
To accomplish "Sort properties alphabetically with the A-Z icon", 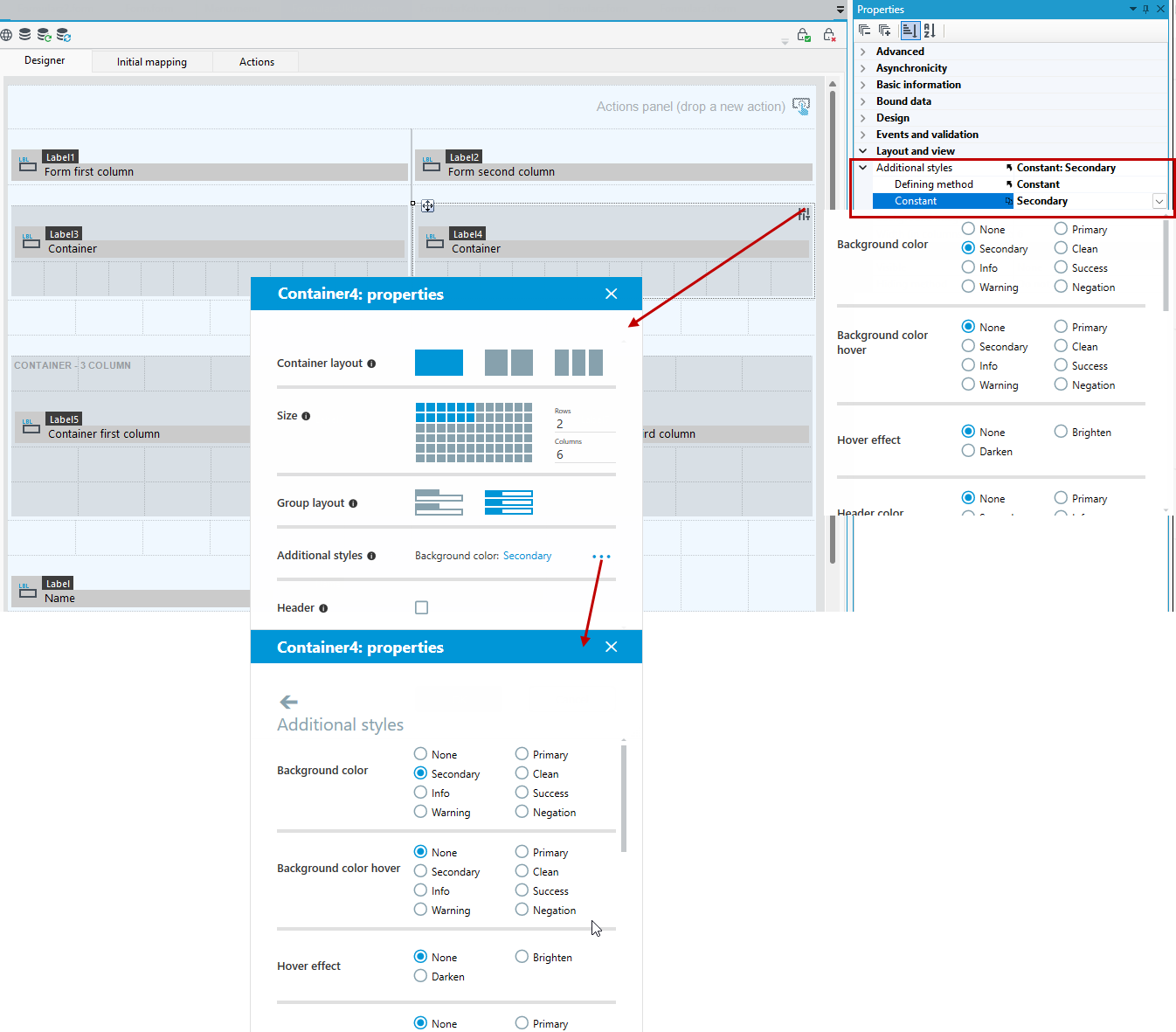I will tap(930, 31).
